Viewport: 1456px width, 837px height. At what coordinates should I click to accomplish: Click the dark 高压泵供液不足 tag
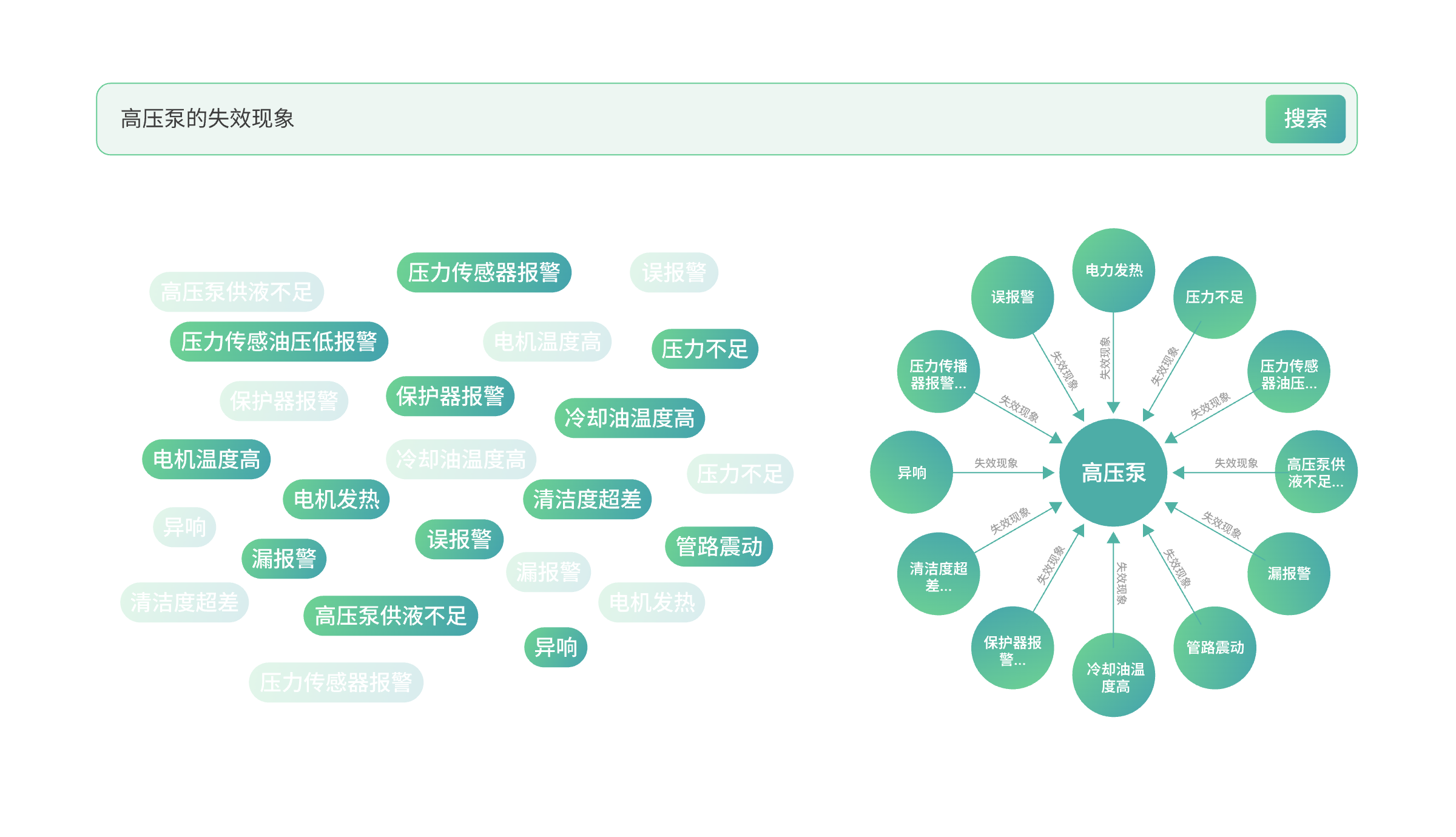(x=391, y=616)
